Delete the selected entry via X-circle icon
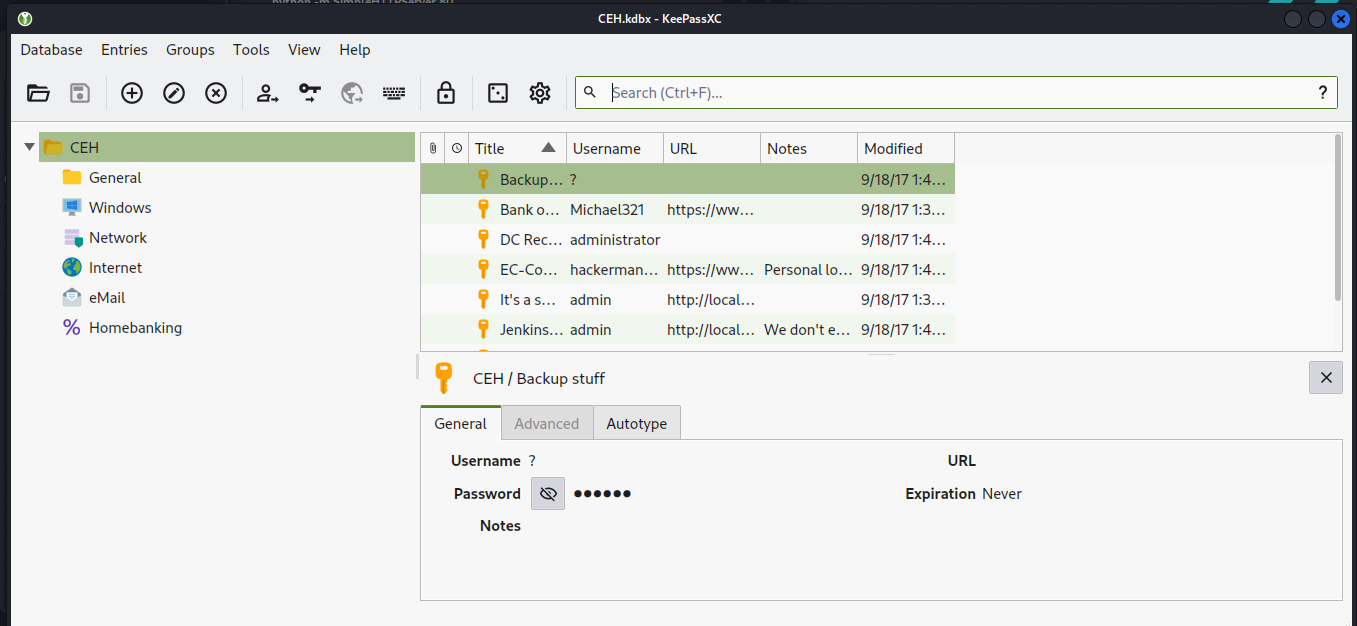Viewport: 1357px width, 626px height. pos(216,93)
